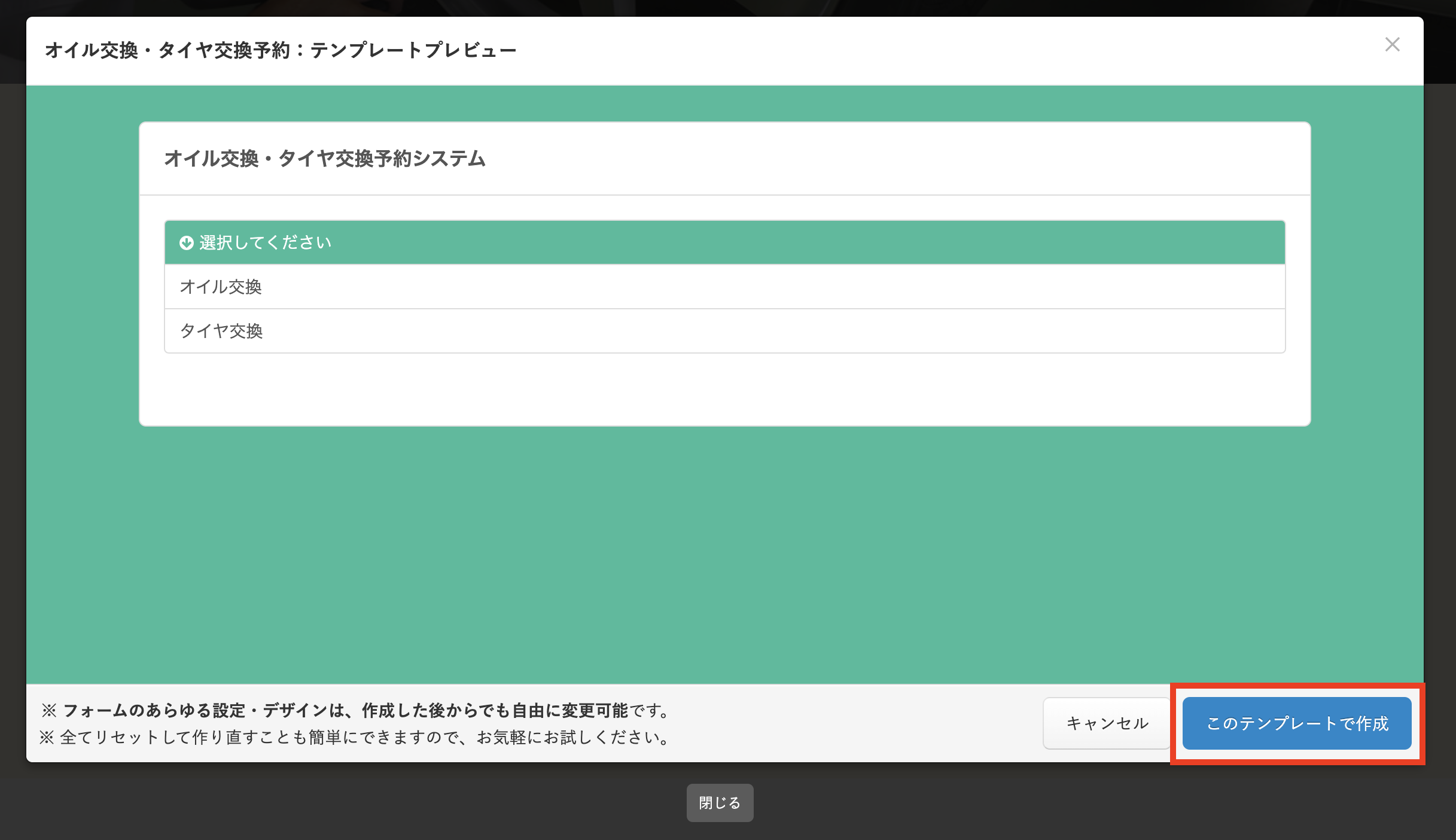1456x840 pixels.
Task: Click the dark backdrop right of 閉じる button
Action: (x=1077, y=803)
